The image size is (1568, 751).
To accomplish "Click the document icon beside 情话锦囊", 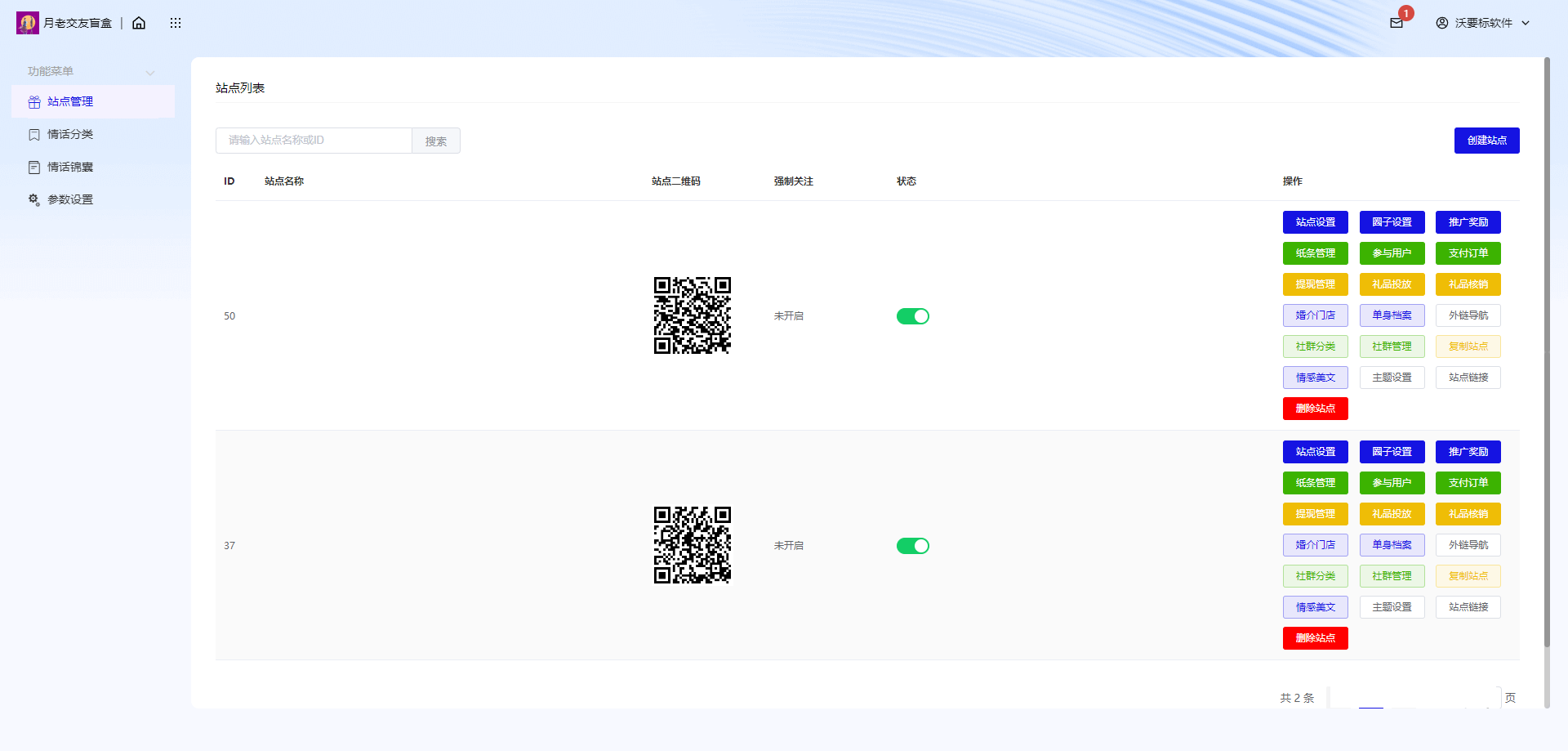I will pyautogui.click(x=34, y=168).
